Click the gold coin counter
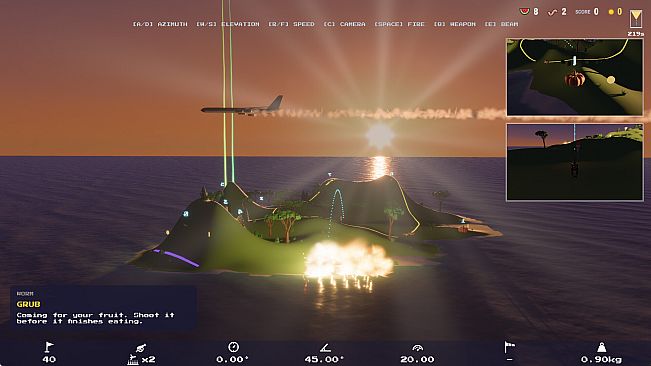The width and height of the screenshot is (651, 366). pos(615,12)
